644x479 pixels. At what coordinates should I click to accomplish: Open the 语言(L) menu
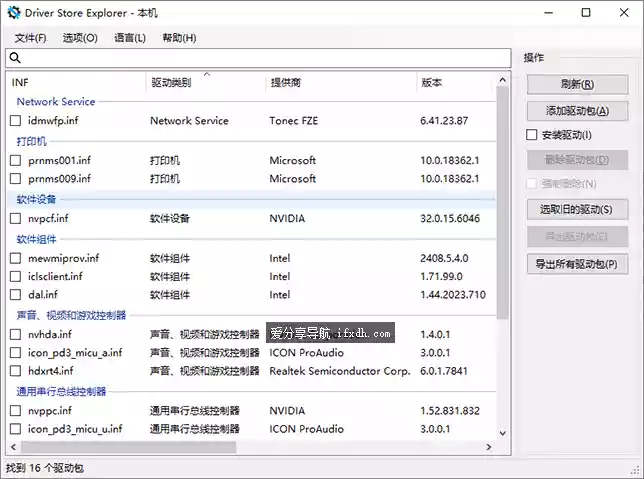[130, 38]
